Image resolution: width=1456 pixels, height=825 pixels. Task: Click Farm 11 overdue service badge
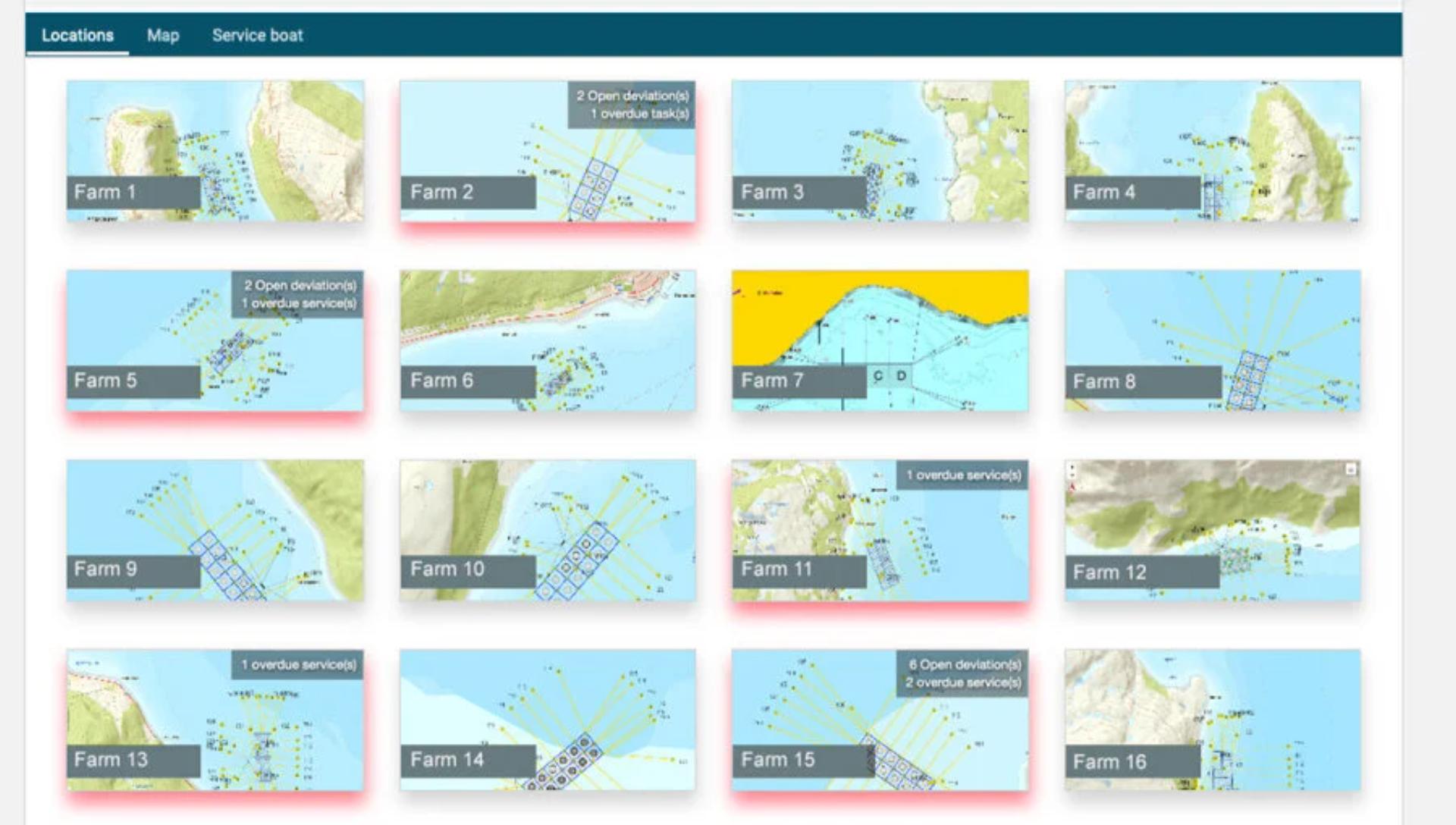coord(963,475)
